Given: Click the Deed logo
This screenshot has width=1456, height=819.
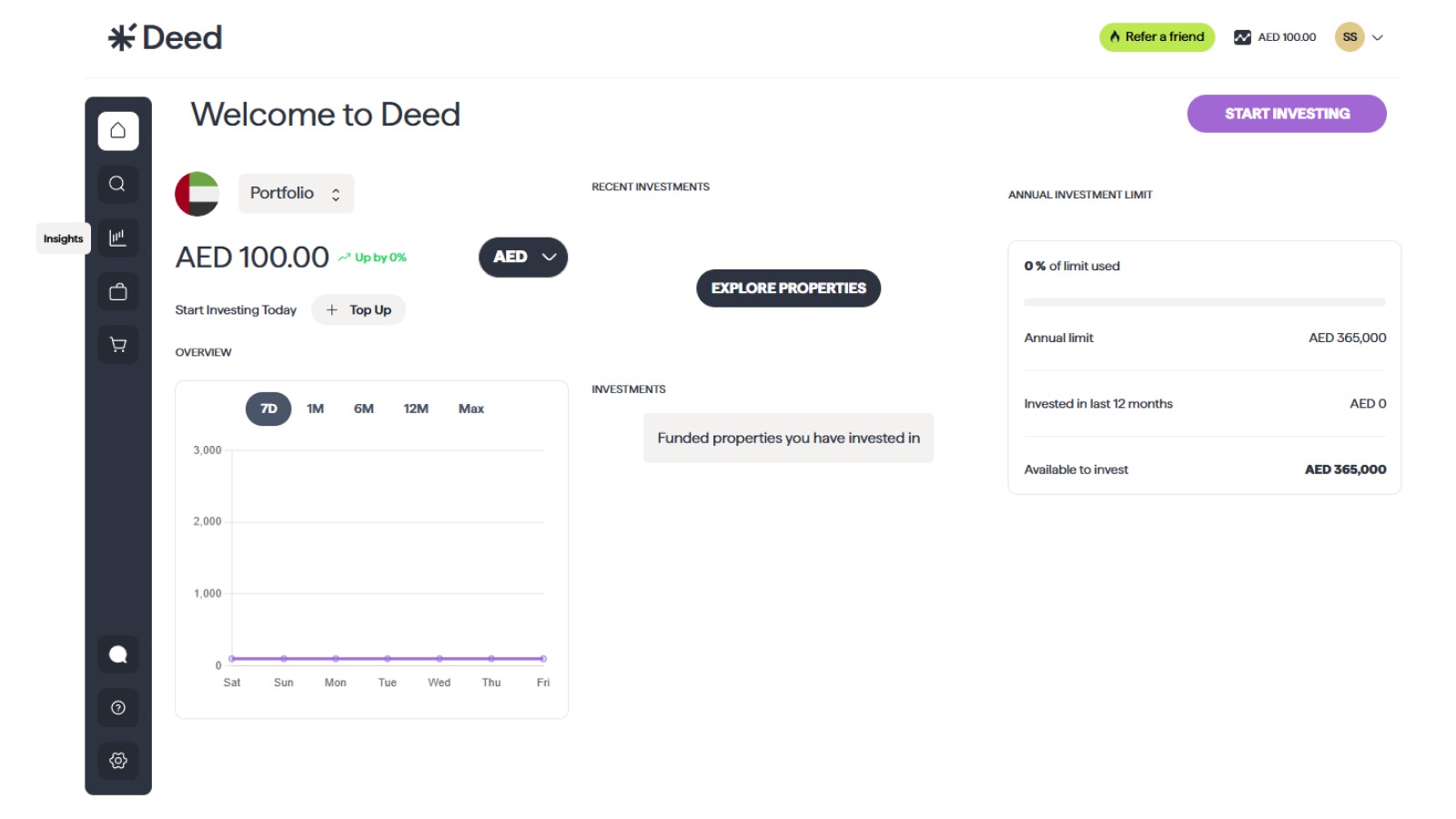Looking at the screenshot, I should tap(165, 37).
